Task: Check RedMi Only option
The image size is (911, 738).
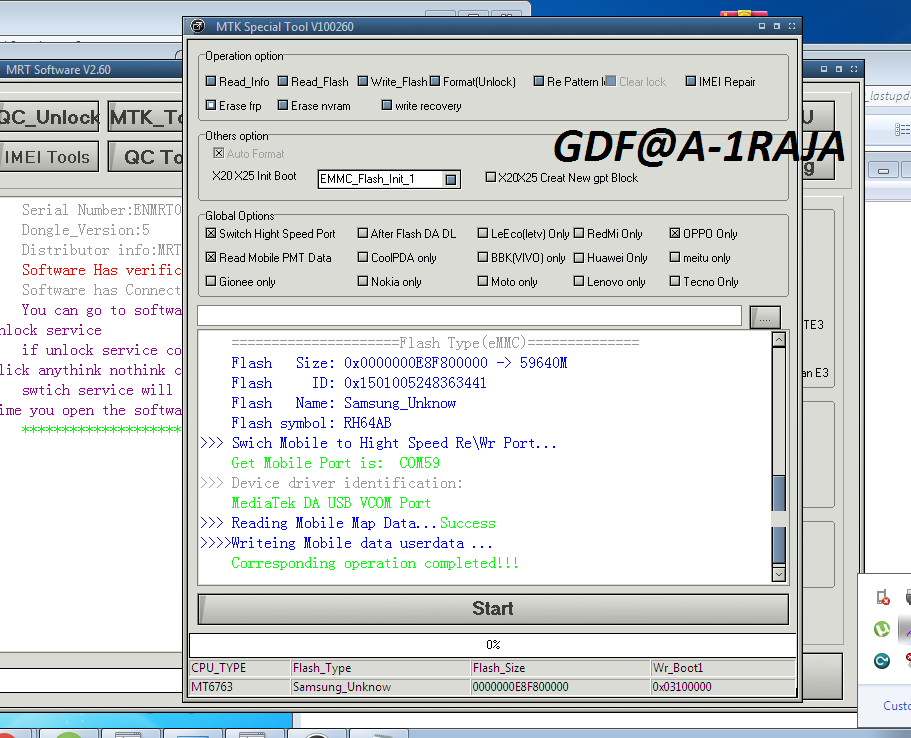Action: click(x=579, y=233)
